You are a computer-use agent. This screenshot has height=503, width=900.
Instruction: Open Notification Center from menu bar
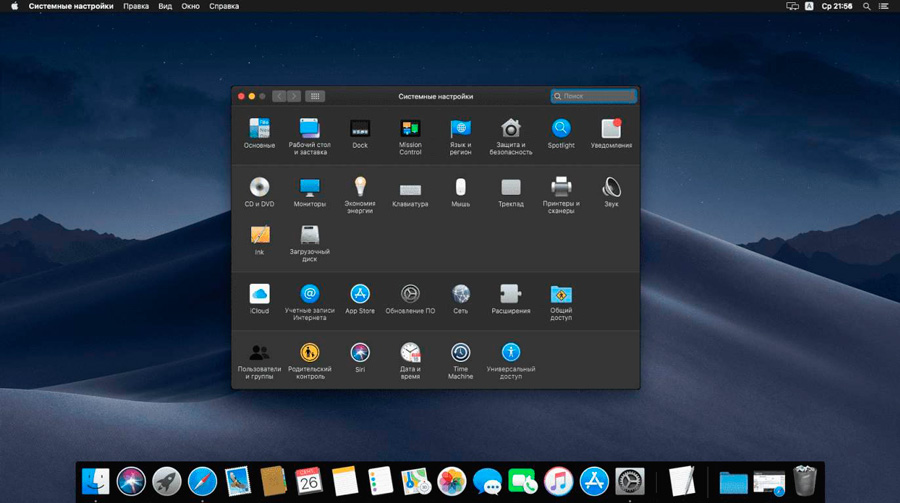coord(884,6)
